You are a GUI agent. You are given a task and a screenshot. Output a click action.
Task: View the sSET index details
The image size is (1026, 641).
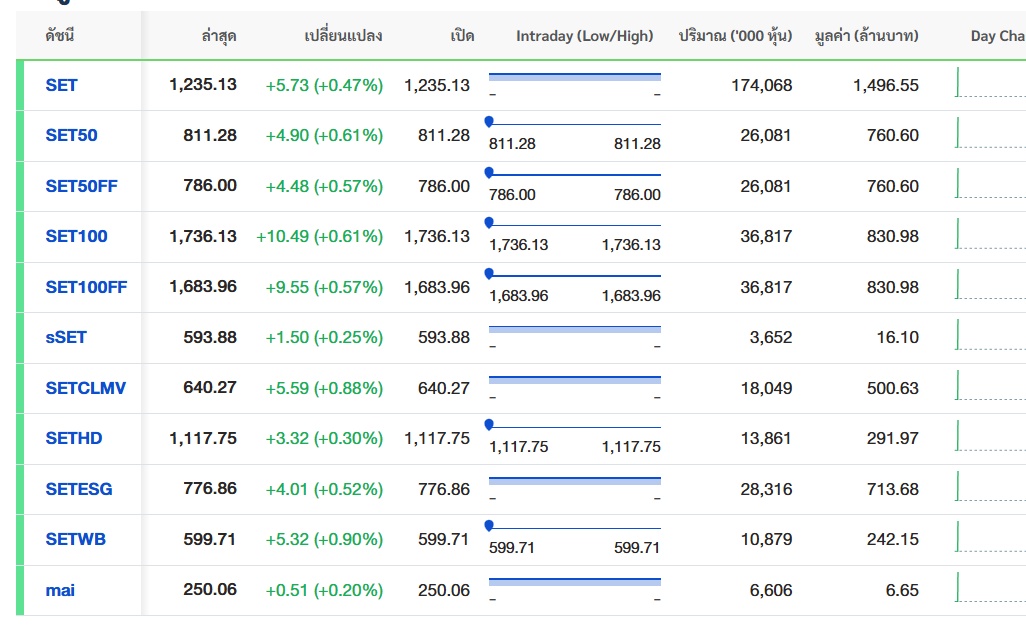[65, 338]
